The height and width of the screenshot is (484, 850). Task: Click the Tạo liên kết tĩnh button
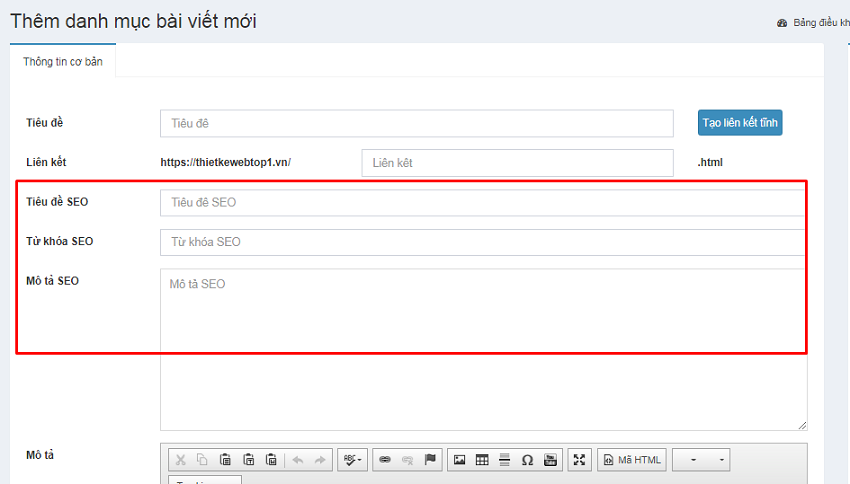740,122
